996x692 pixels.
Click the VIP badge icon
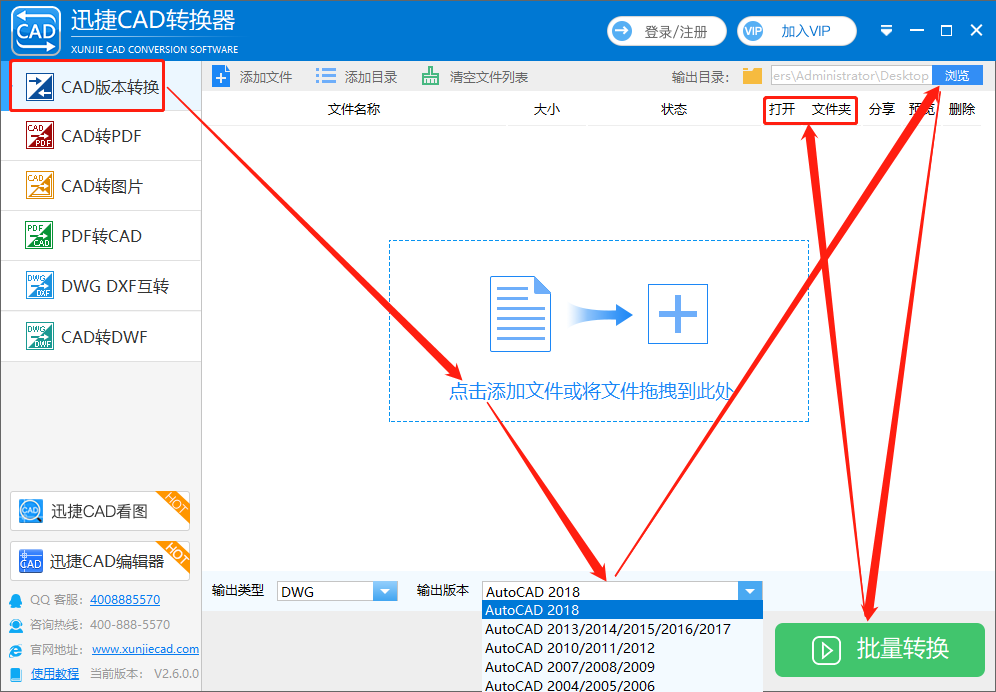pyautogui.click(x=753, y=31)
